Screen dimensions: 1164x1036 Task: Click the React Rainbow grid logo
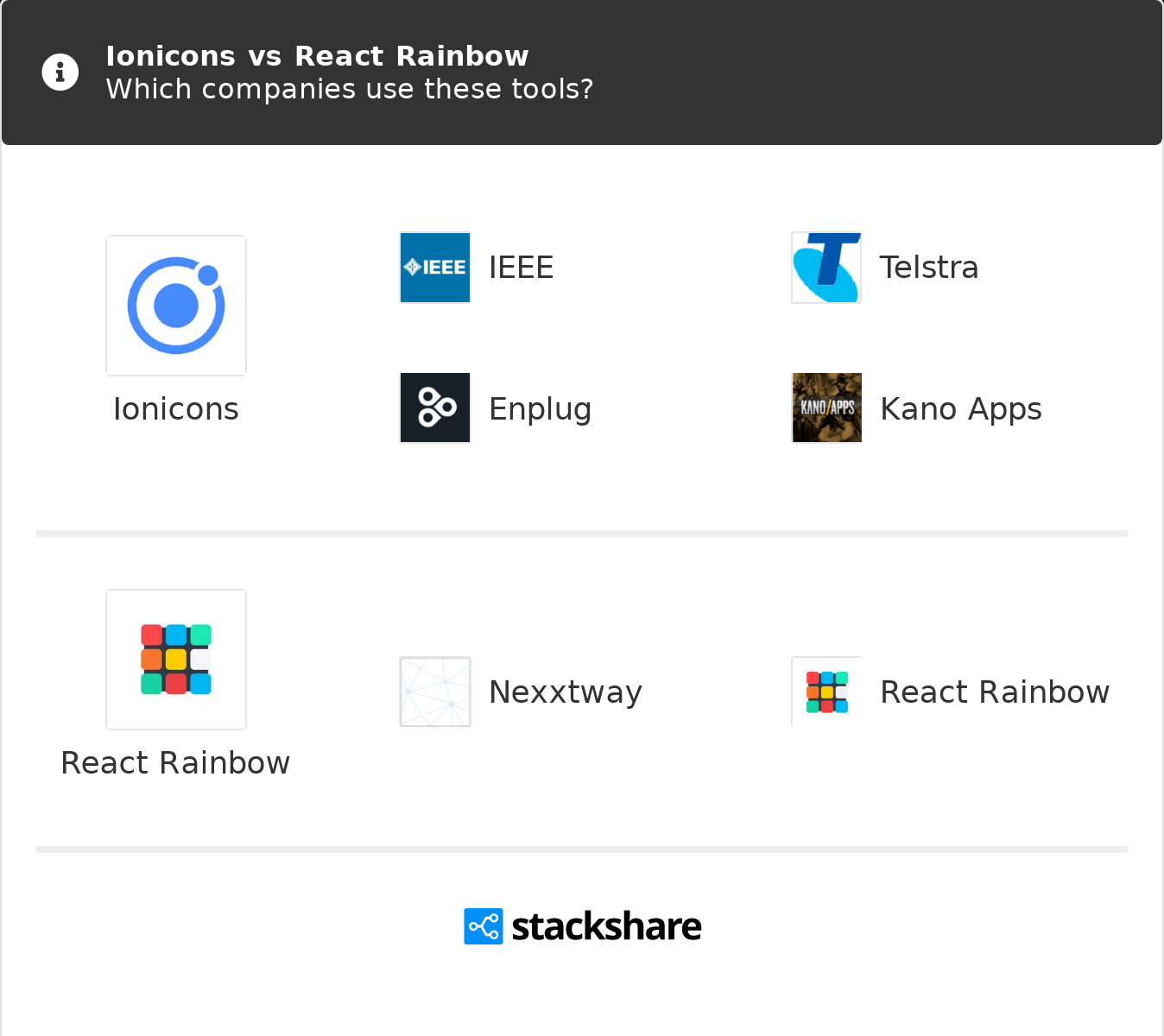click(175, 659)
